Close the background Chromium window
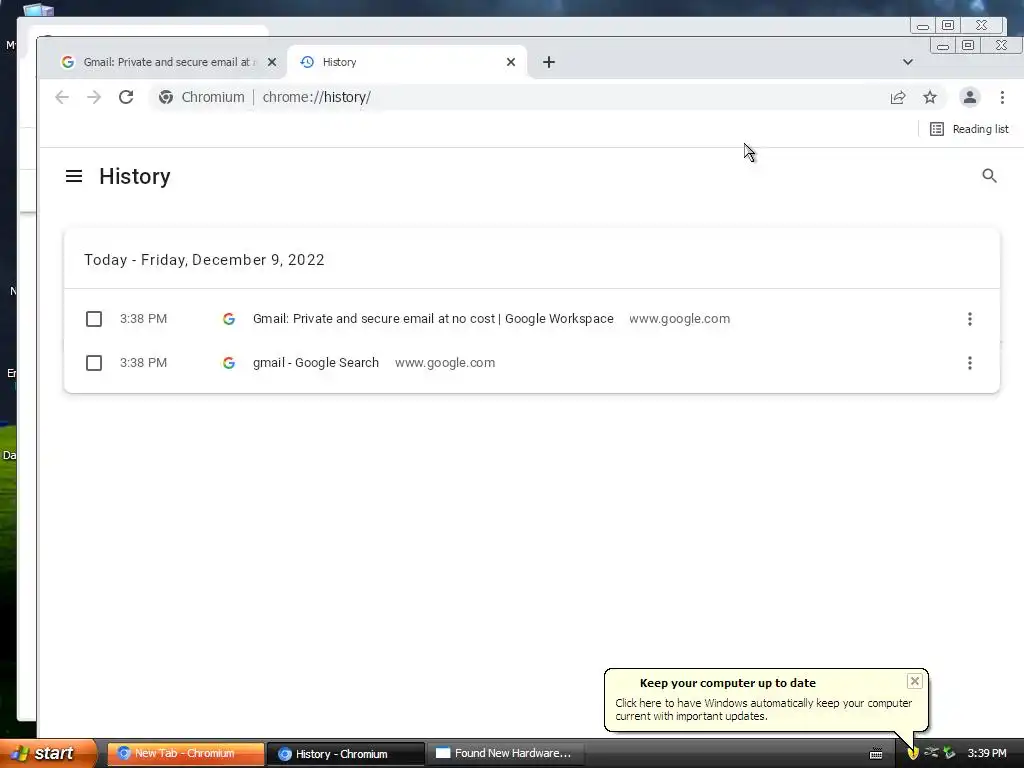 981,25
